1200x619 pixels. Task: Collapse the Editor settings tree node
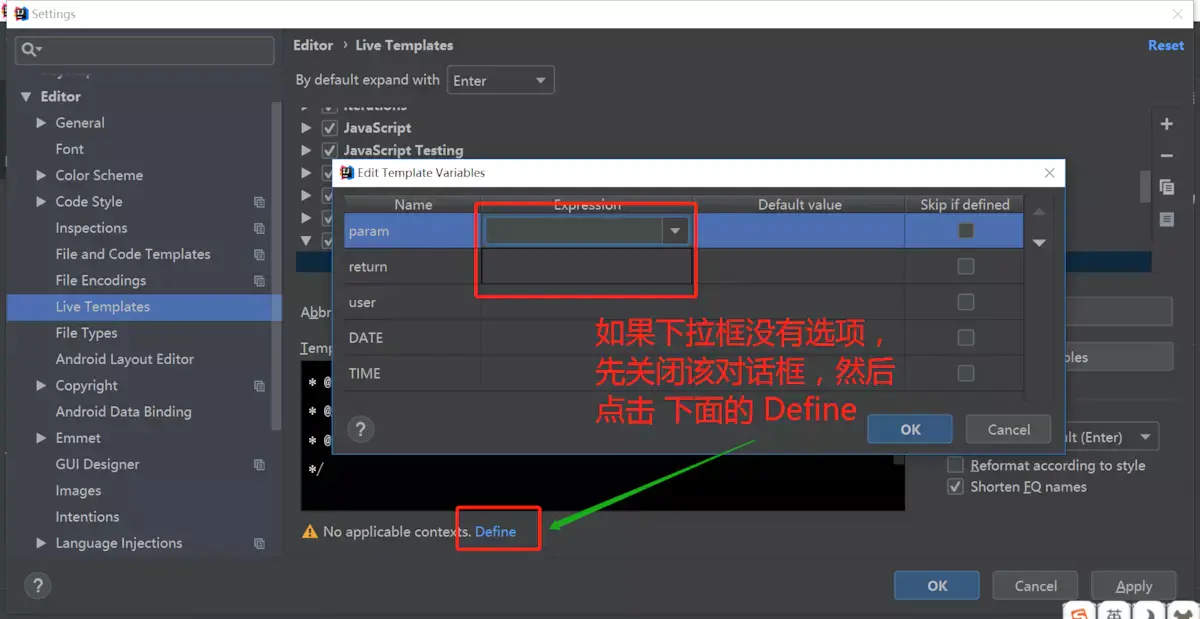coord(26,97)
